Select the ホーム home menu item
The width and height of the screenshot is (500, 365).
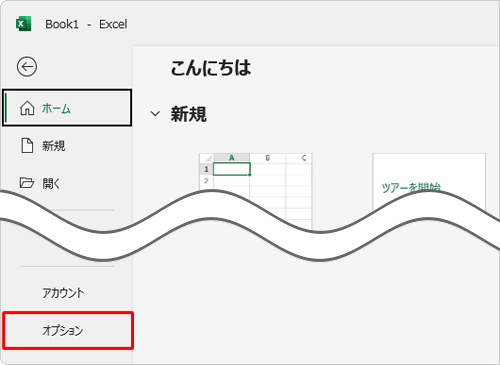pyautogui.click(x=67, y=108)
